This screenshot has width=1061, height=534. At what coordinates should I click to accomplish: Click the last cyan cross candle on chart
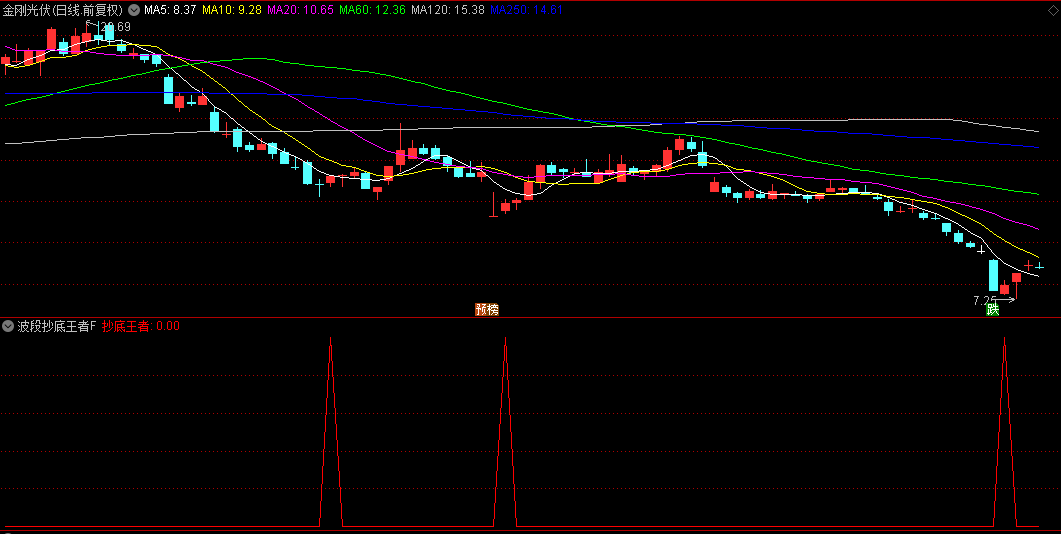1039,267
